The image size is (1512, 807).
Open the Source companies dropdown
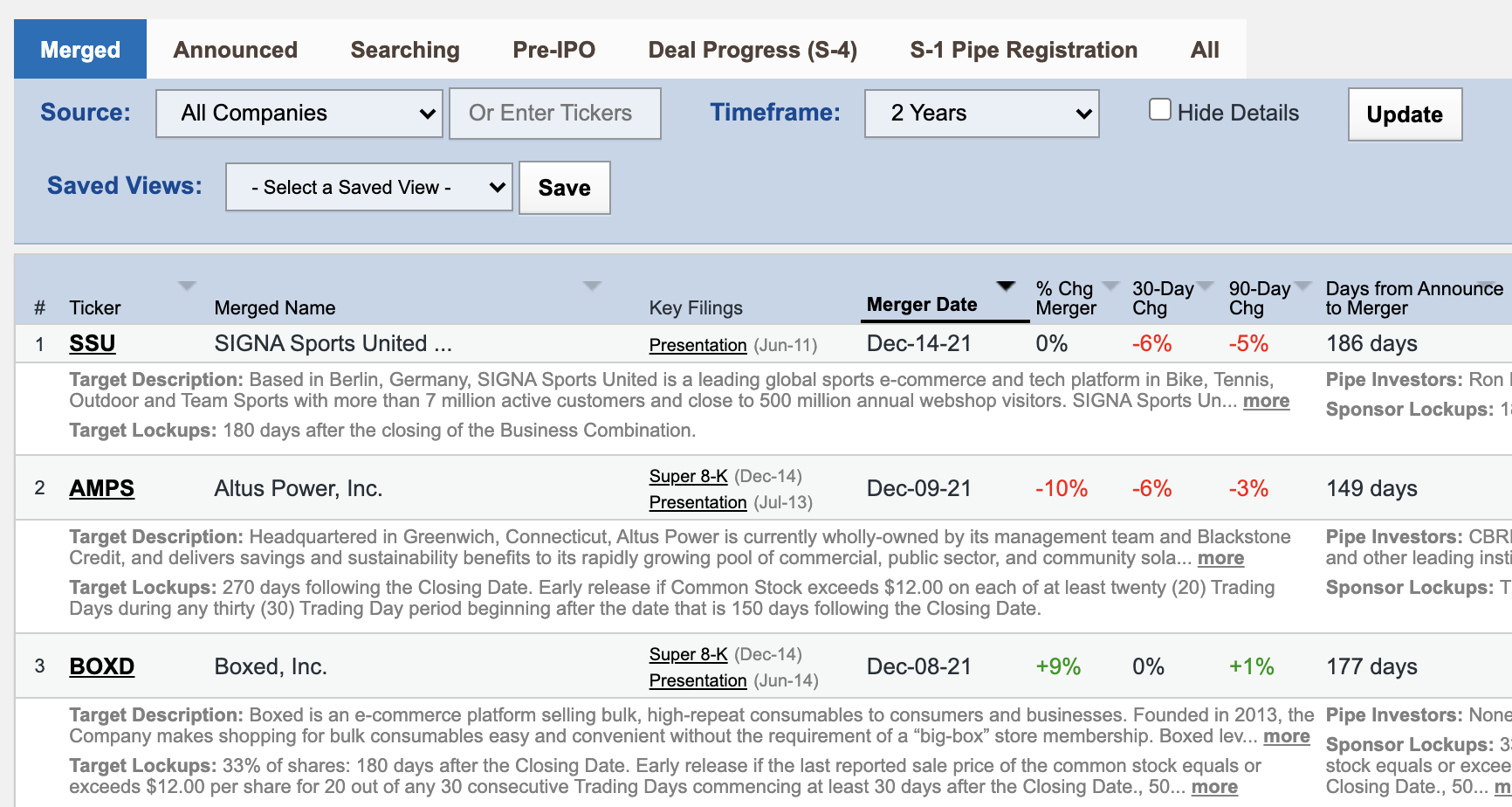[x=299, y=113]
